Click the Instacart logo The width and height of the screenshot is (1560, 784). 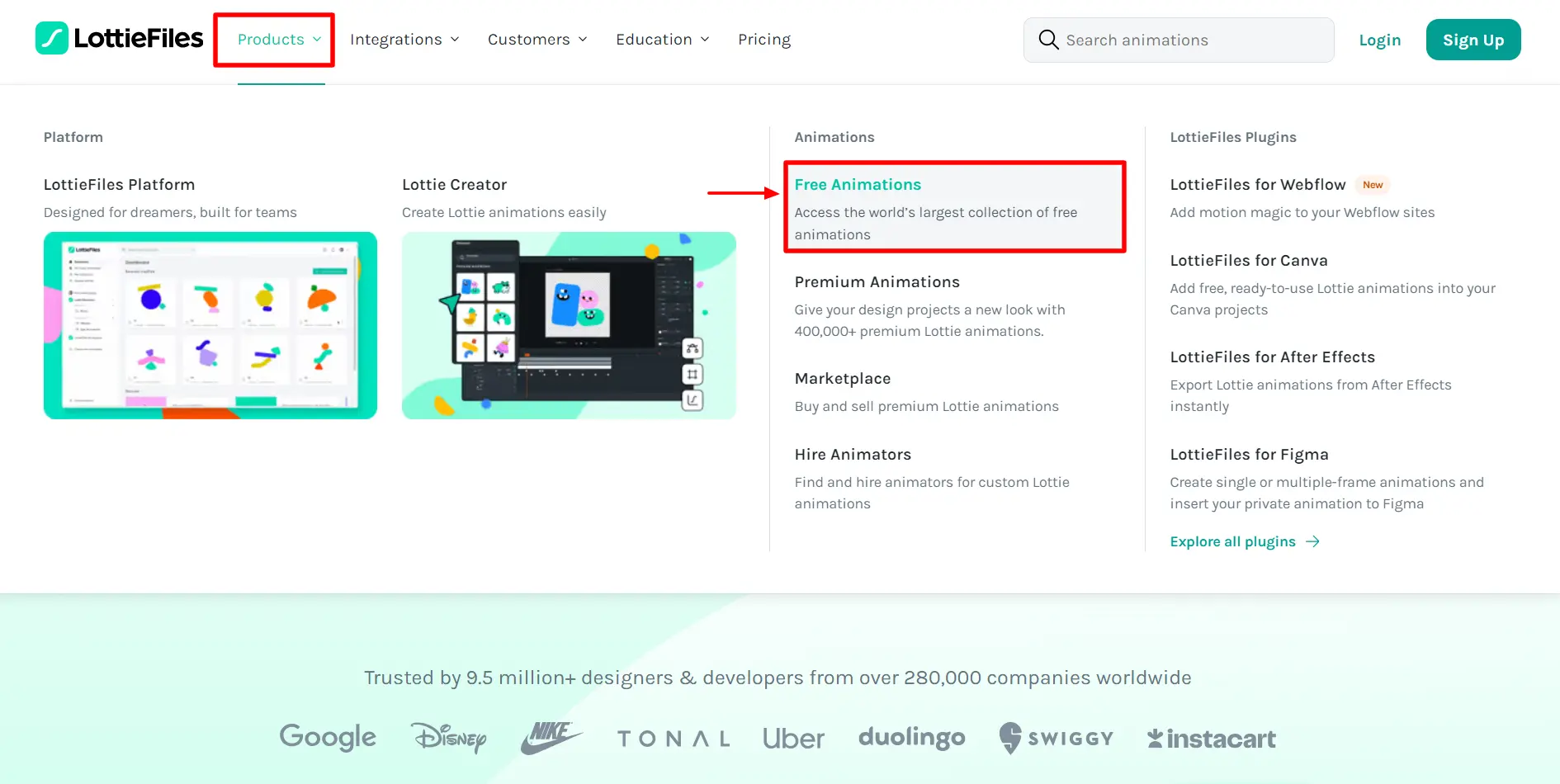click(x=1211, y=739)
